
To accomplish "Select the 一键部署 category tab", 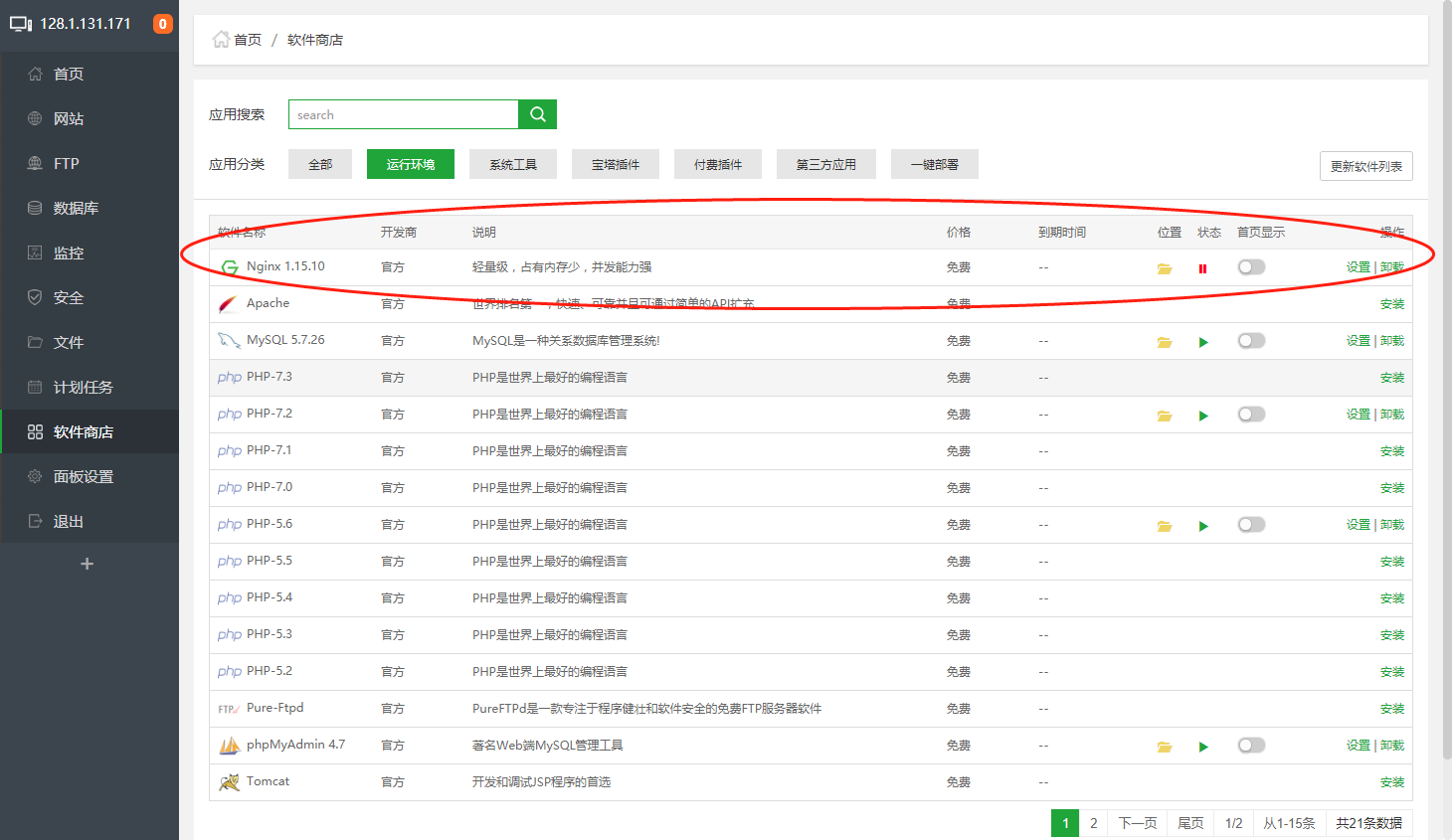I will [935, 164].
